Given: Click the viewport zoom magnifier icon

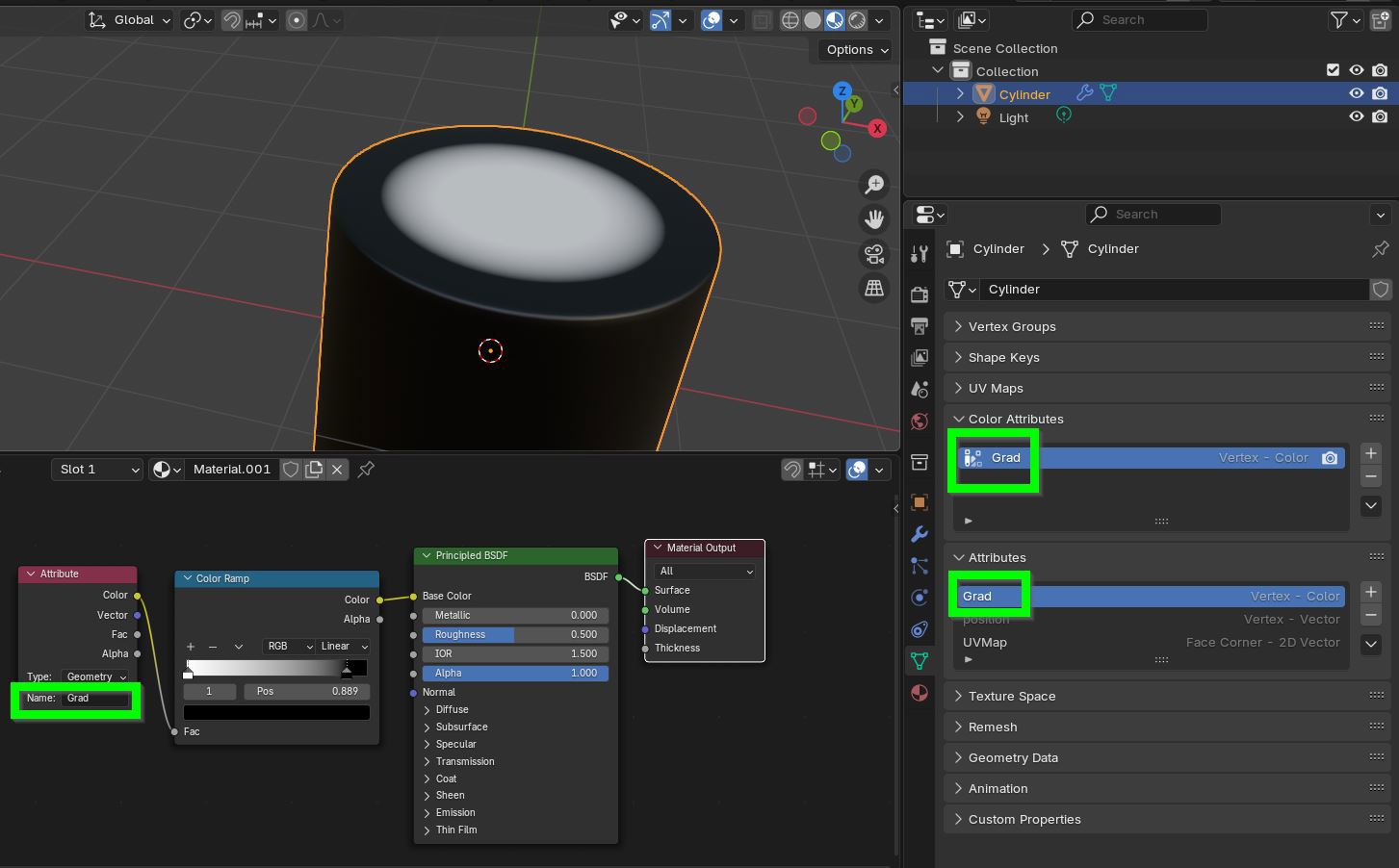Looking at the screenshot, I should (x=874, y=185).
